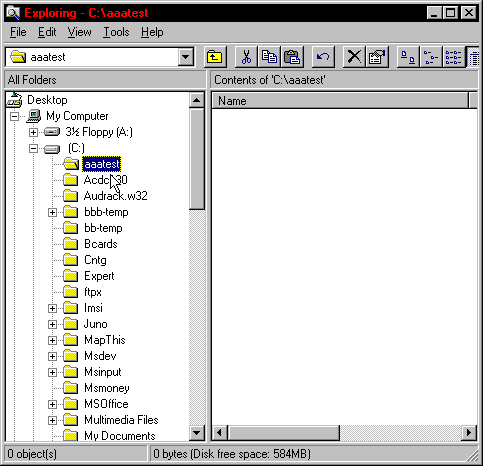Click the open aaatest folder icon

71,164
